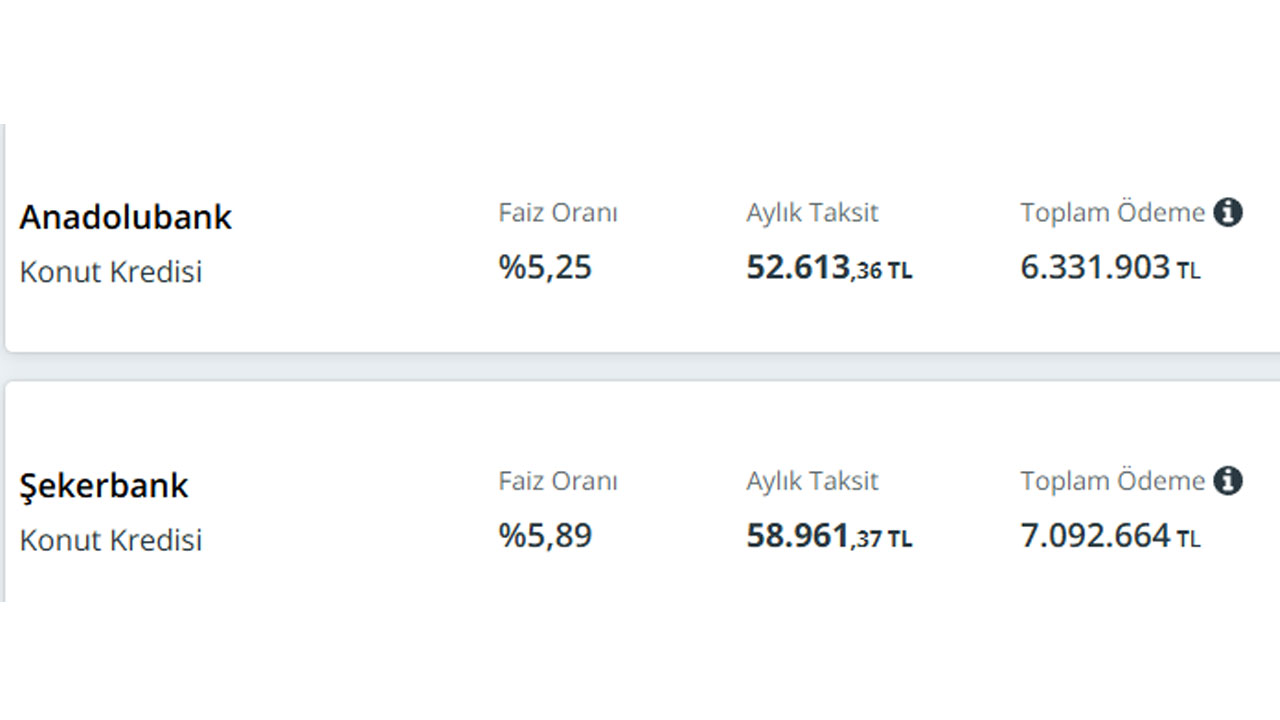Click Şekerbank monthly installment 58.961,37 TL
Screen dimensions: 1280x720
[829, 536]
